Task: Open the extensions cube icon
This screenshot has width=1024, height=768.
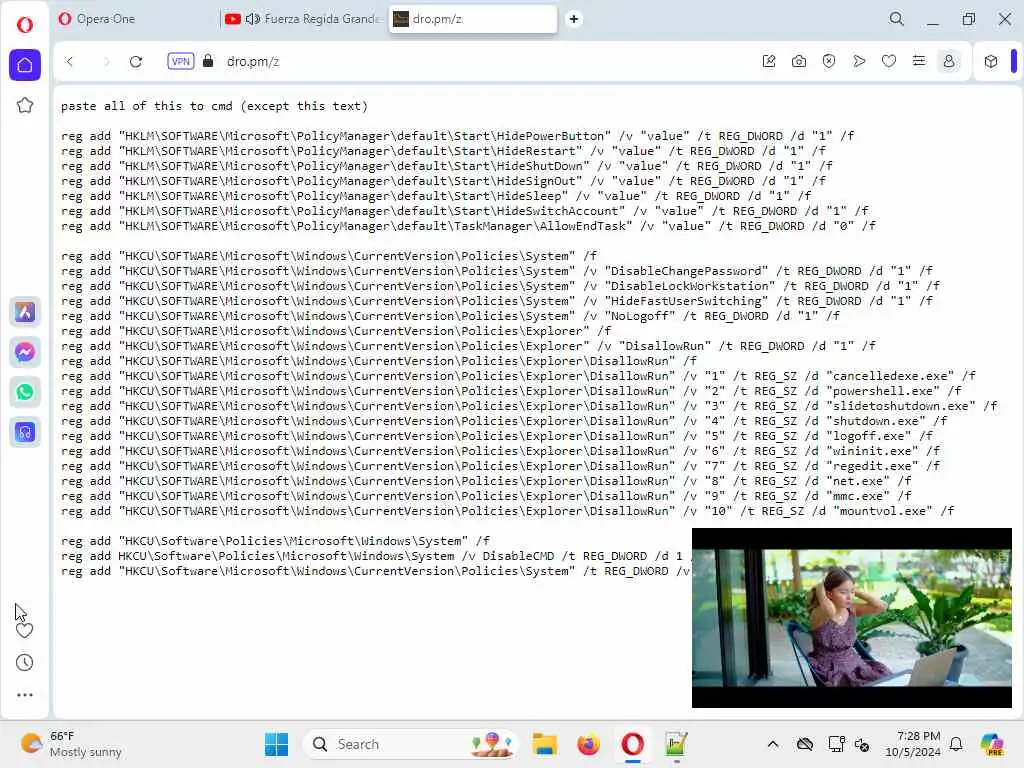Action: [x=991, y=61]
